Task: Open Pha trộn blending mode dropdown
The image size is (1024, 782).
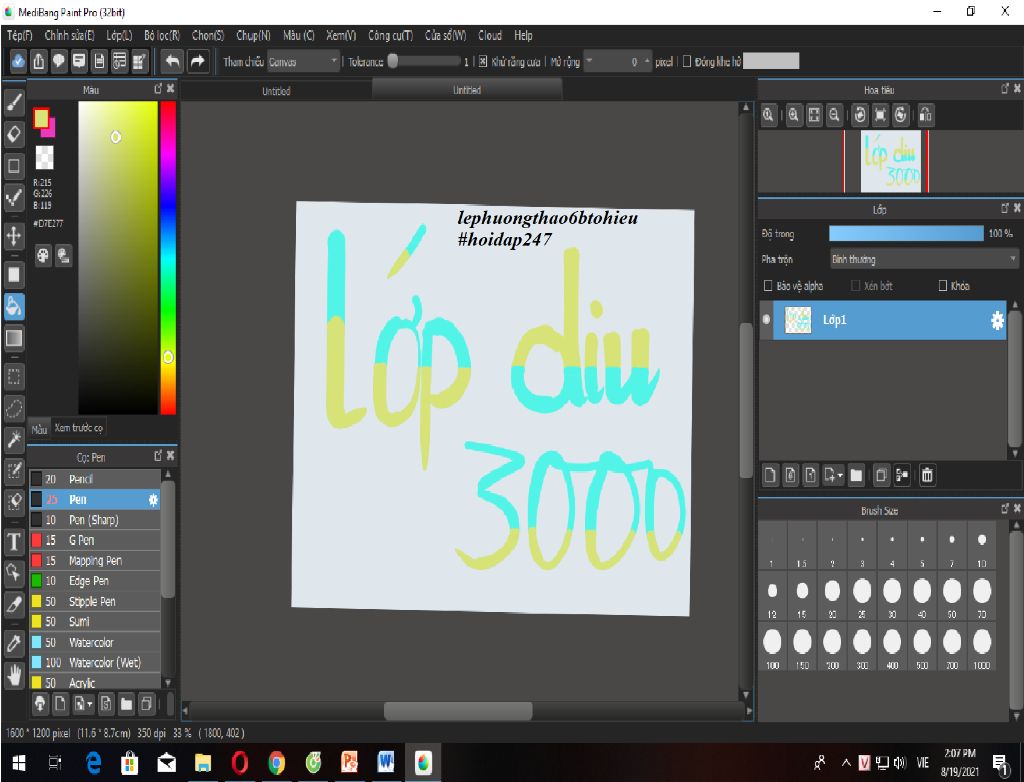Action: click(x=923, y=259)
